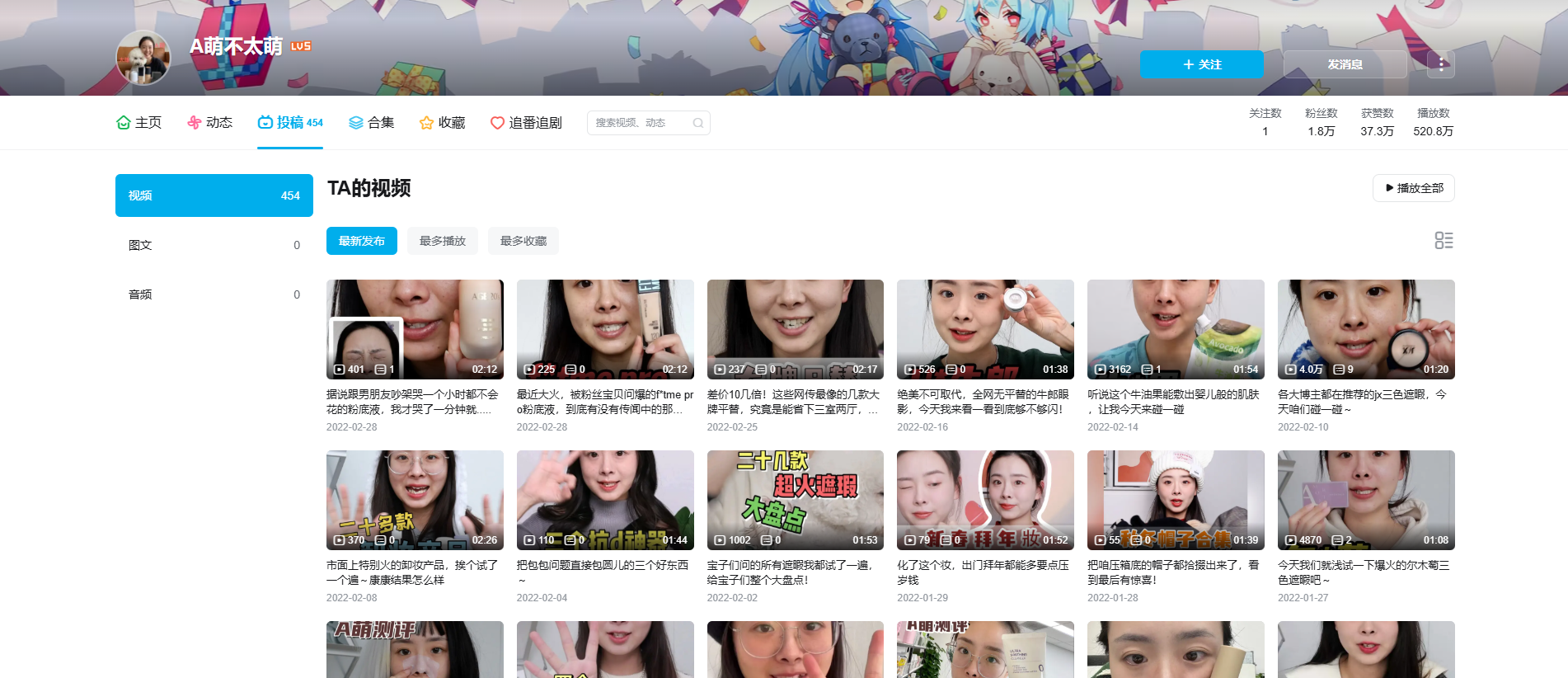This screenshot has height=678, width=1568.
Task: Open the thumbnail with 3162 plays
Action: tap(1176, 329)
